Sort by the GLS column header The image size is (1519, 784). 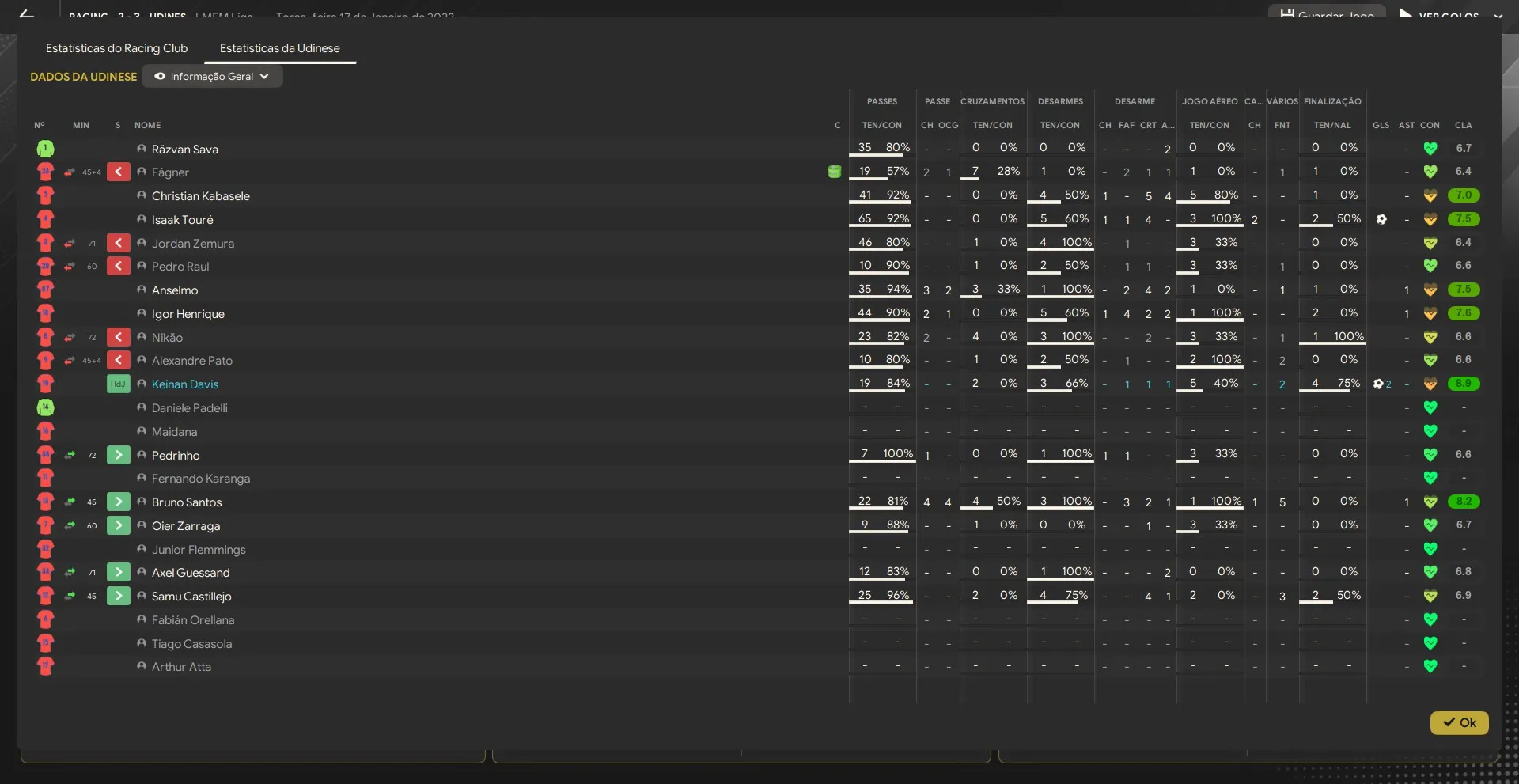[1381, 125]
